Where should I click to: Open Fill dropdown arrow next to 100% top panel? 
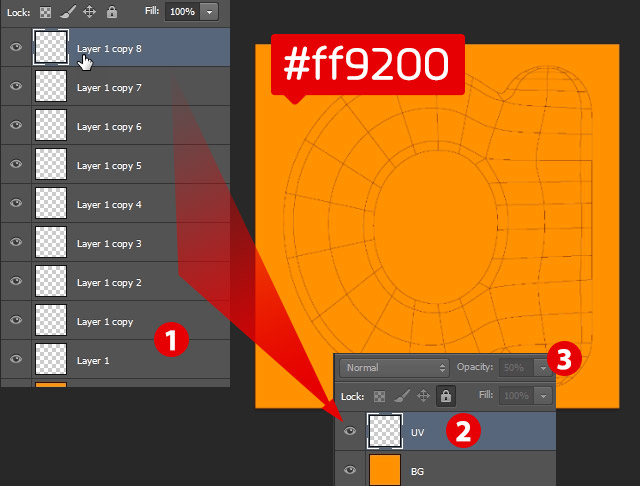(x=209, y=12)
